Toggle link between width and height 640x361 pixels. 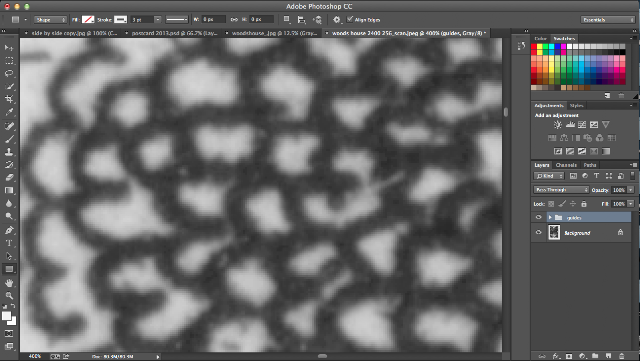point(234,19)
